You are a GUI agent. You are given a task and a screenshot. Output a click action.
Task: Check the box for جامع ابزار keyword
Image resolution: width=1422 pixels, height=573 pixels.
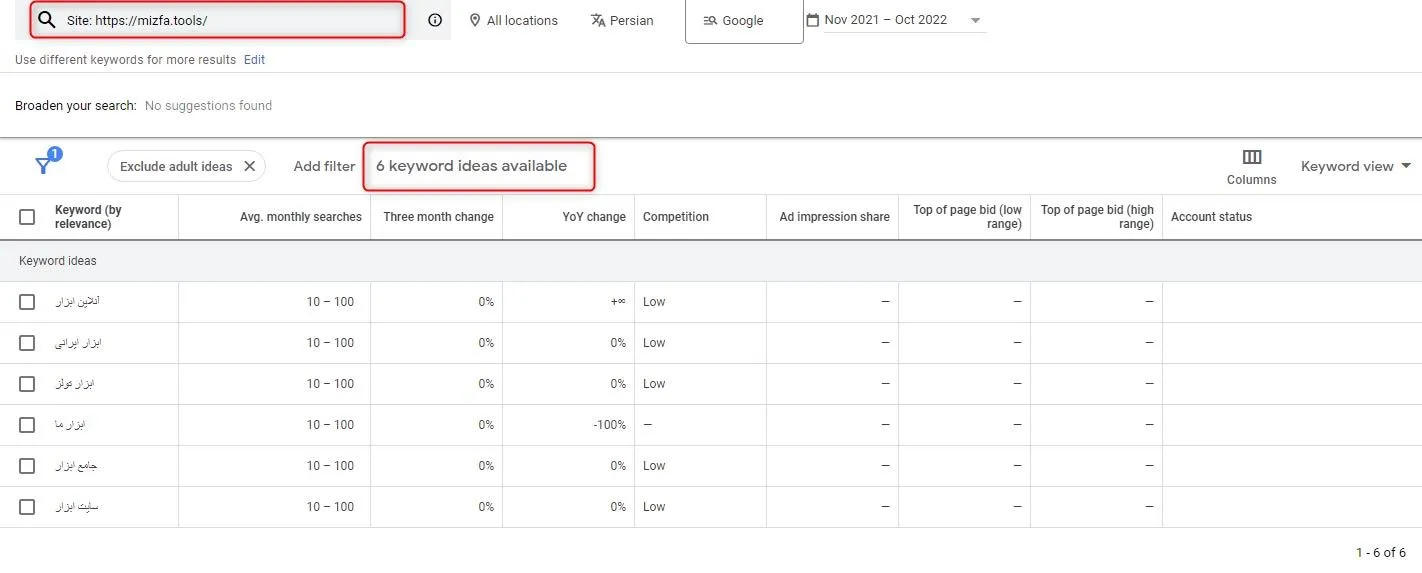click(27, 466)
